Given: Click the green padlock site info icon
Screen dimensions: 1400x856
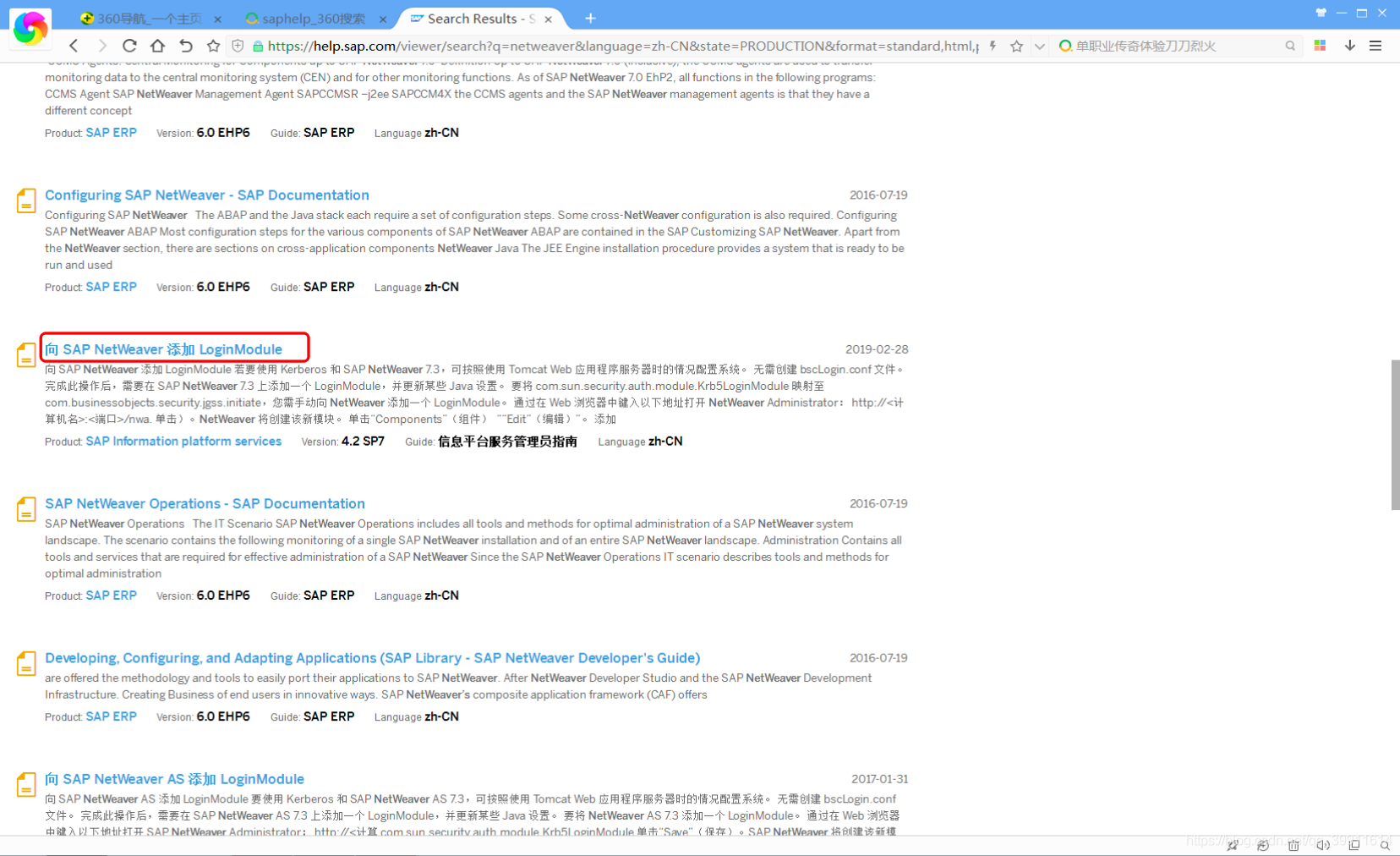Looking at the screenshot, I should click(x=258, y=46).
